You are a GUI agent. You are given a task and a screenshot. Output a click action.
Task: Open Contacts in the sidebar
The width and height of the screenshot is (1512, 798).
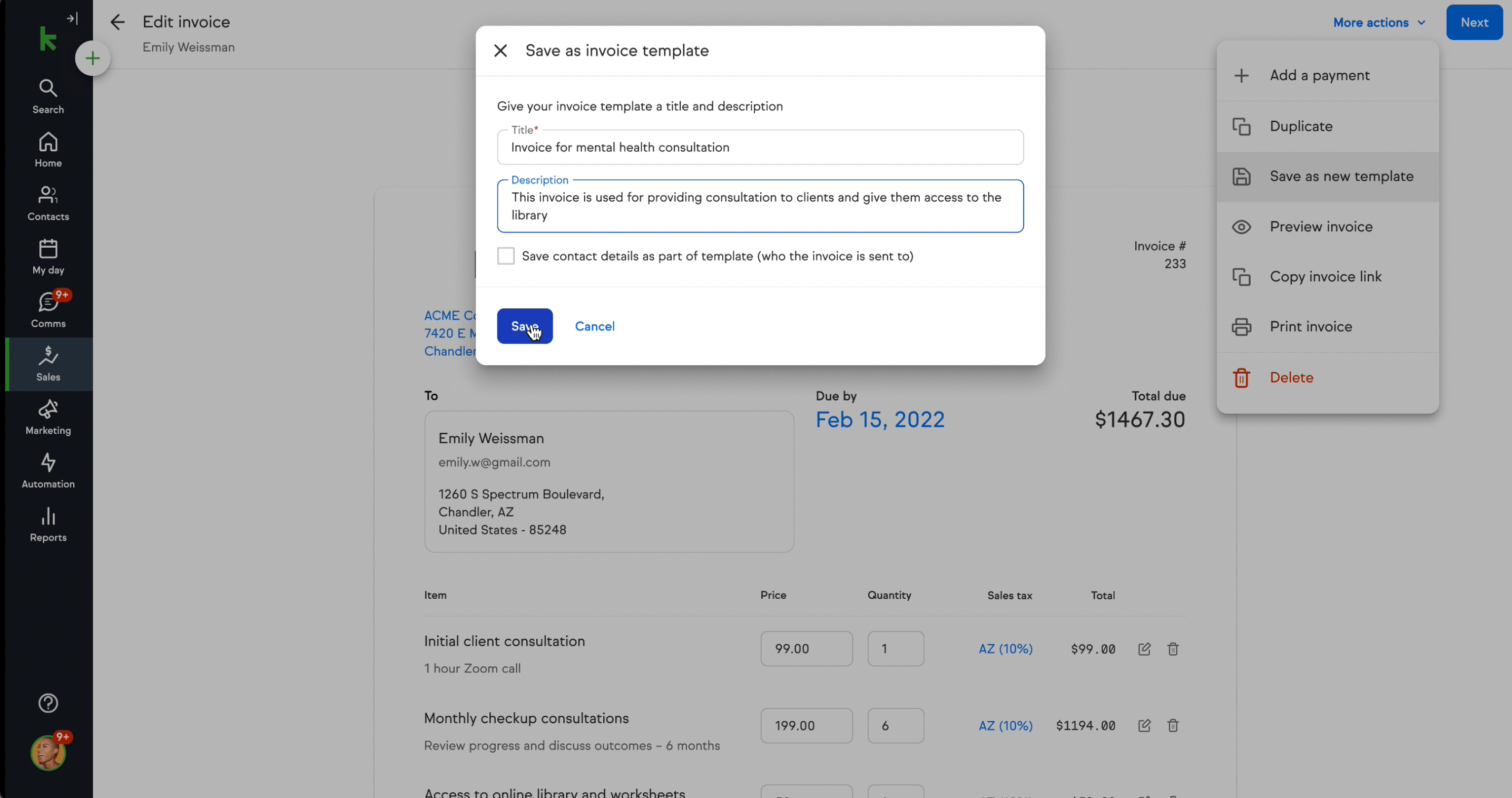click(48, 203)
